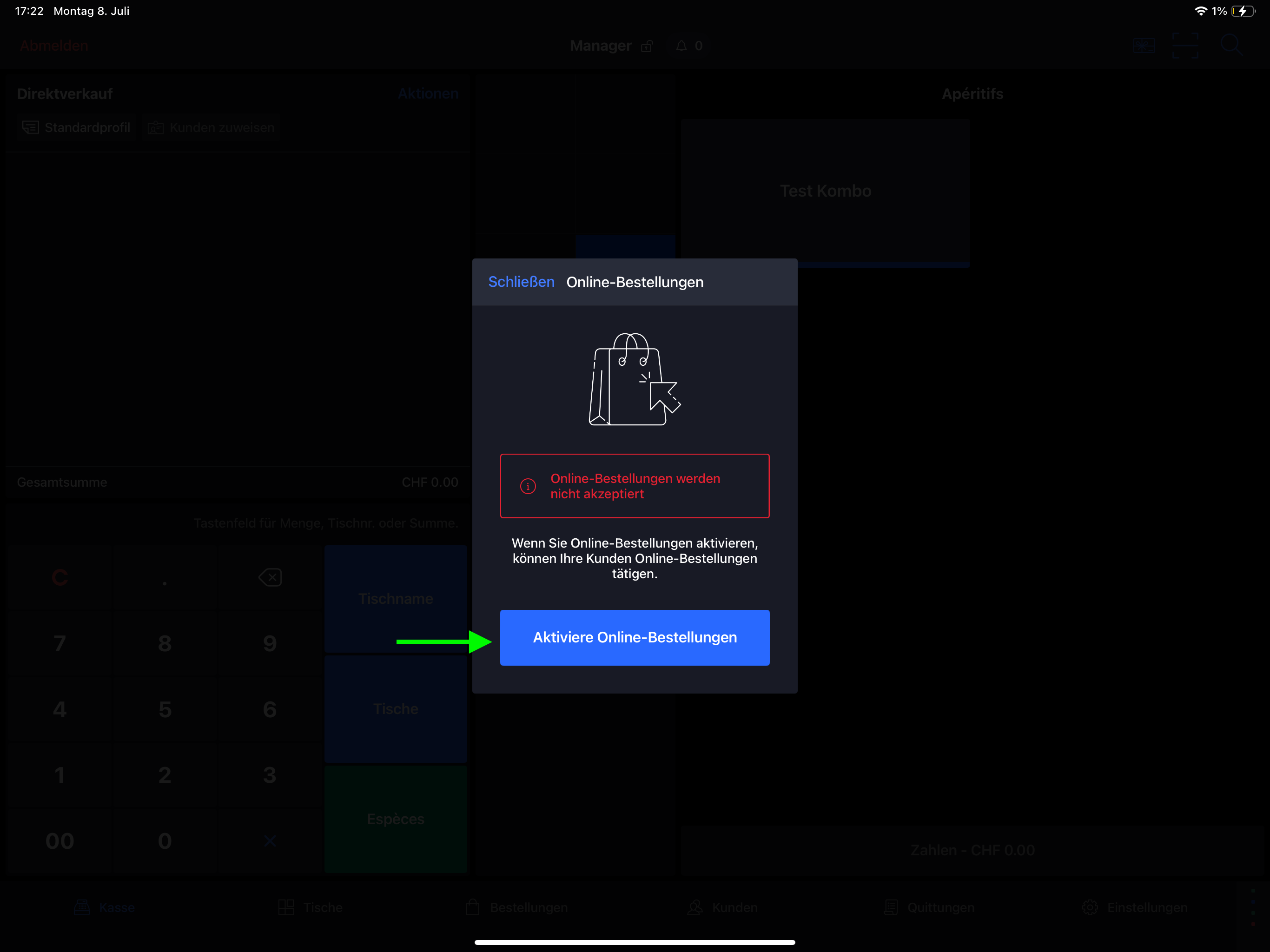This screenshot has height=952, width=1270.
Task: Click Abmelden to log out
Action: [54, 46]
